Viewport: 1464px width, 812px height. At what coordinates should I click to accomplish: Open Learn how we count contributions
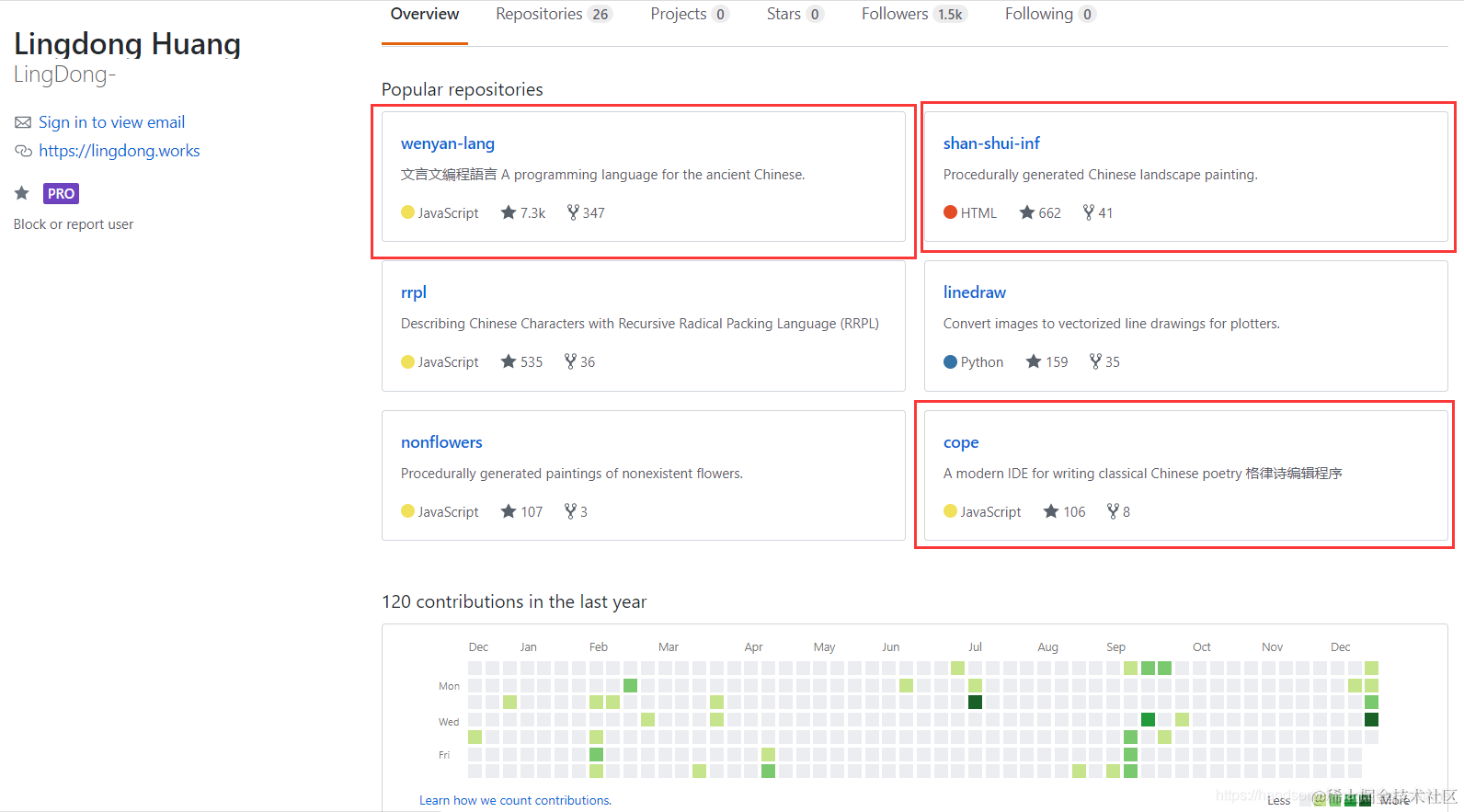pyautogui.click(x=515, y=800)
